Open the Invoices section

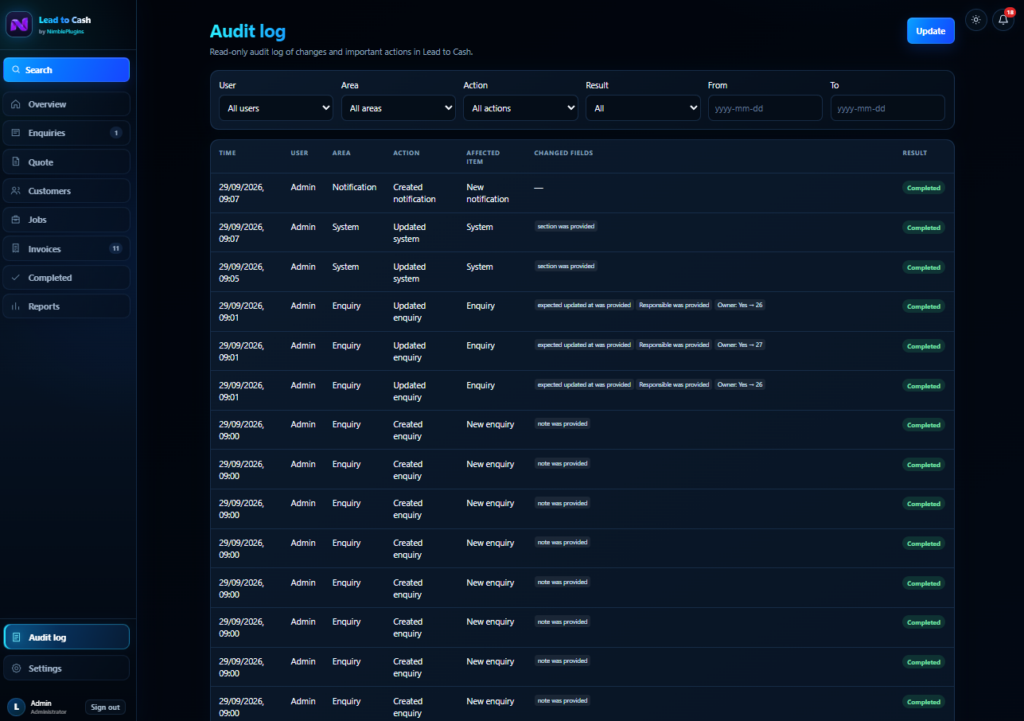[67, 249]
